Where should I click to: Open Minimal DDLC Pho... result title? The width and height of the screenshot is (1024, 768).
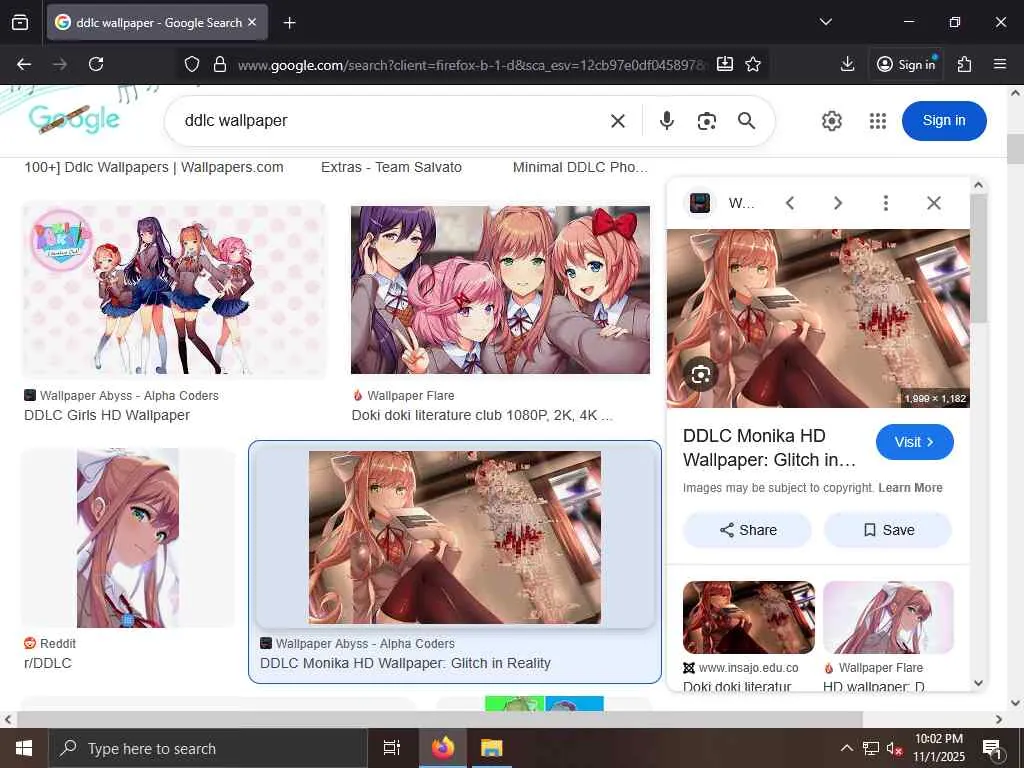pos(580,167)
